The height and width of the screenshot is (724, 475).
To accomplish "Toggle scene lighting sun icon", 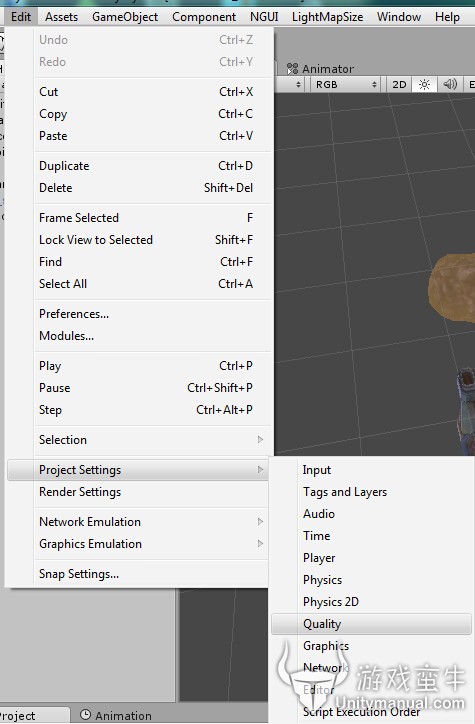I will (424, 84).
